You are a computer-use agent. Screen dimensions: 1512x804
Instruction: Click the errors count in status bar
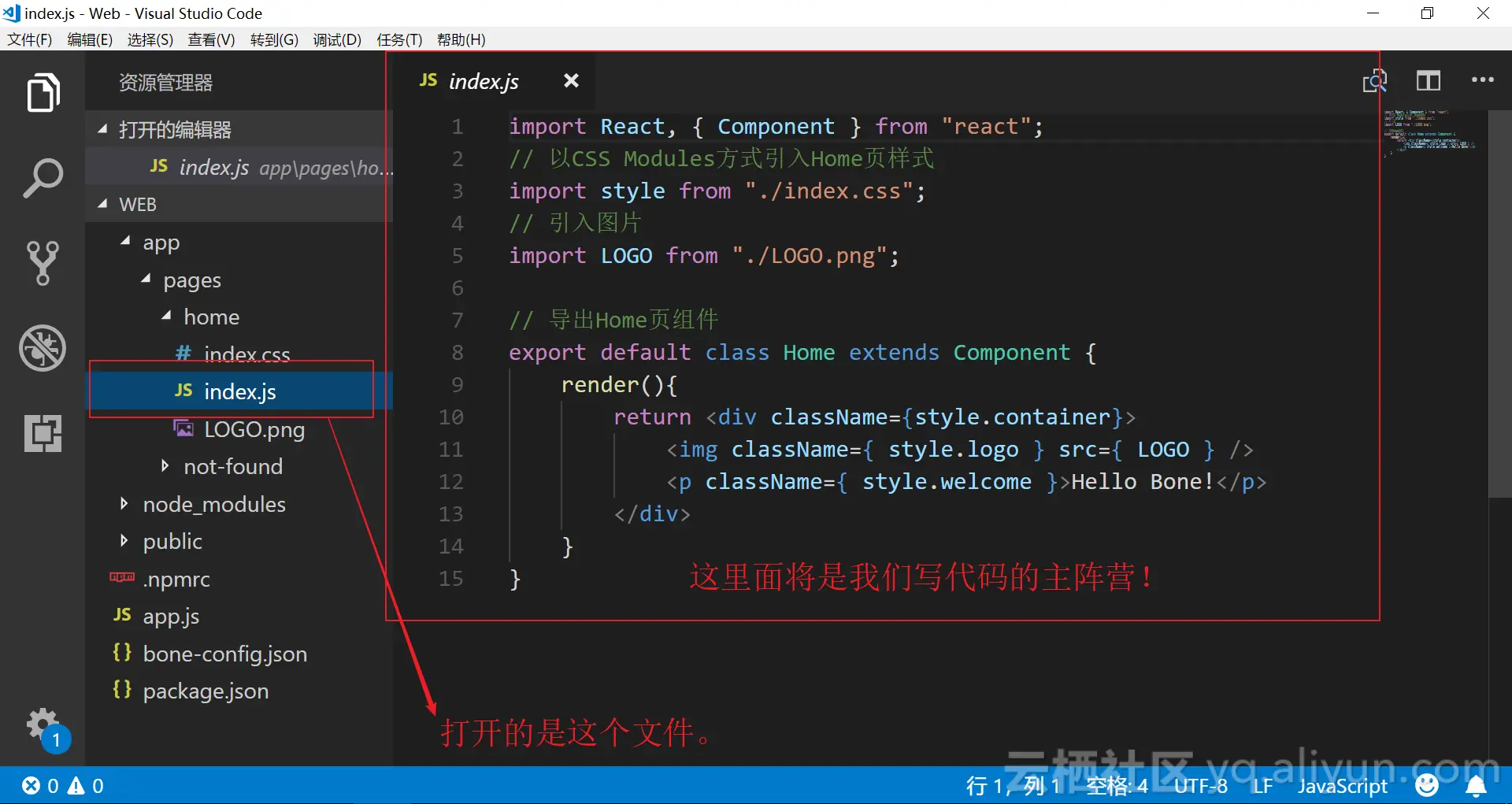(x=40, y=785)
